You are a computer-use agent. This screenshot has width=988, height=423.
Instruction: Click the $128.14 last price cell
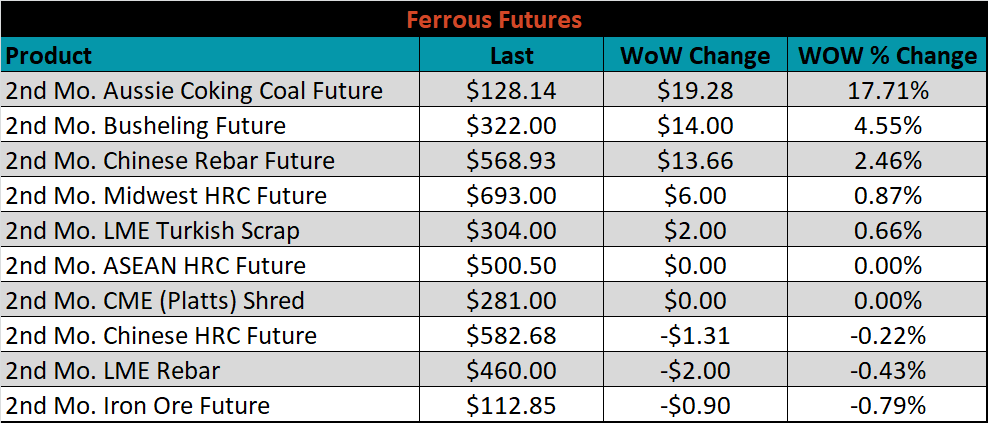(x=512, y=90)
